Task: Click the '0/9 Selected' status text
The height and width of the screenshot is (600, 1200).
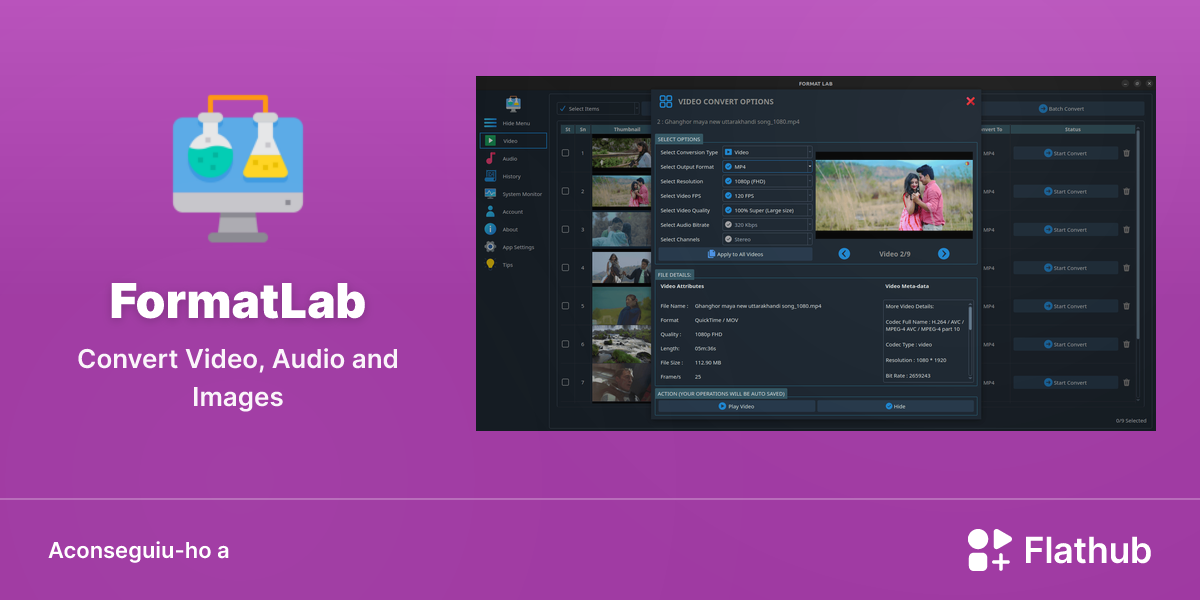Action: coord(1131,420)
